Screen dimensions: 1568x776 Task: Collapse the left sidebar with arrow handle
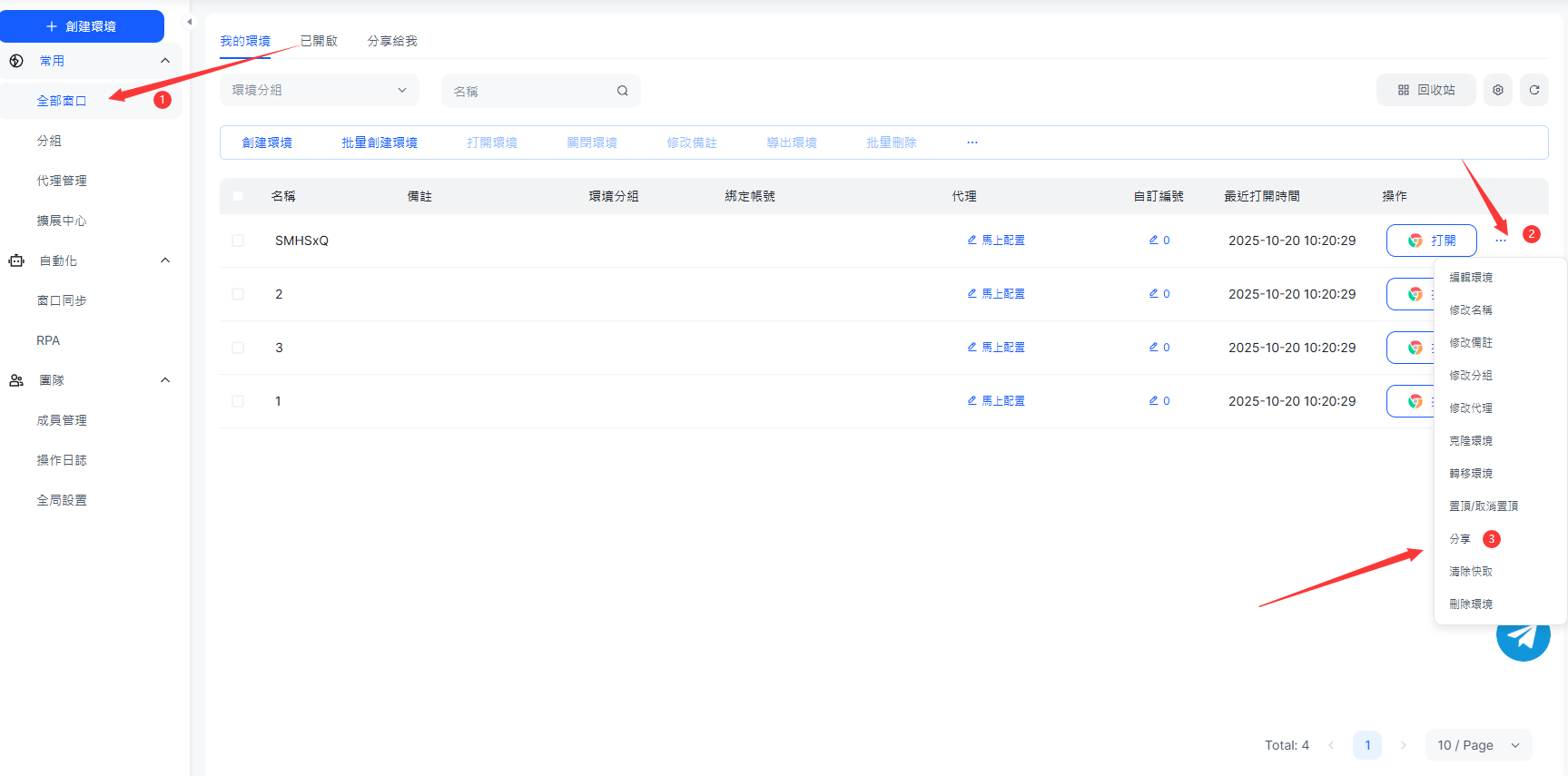click(x=189, y=22)
